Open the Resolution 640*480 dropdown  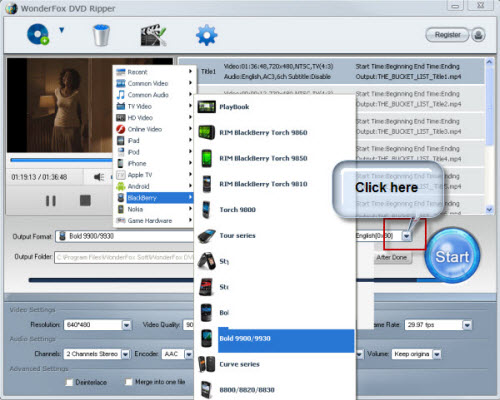[126, 325]
